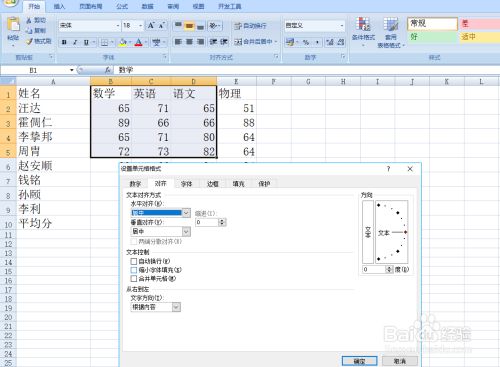
Task: Open Conditional Formatting menu
Action: pyautogui.click(x=363, y=32)
